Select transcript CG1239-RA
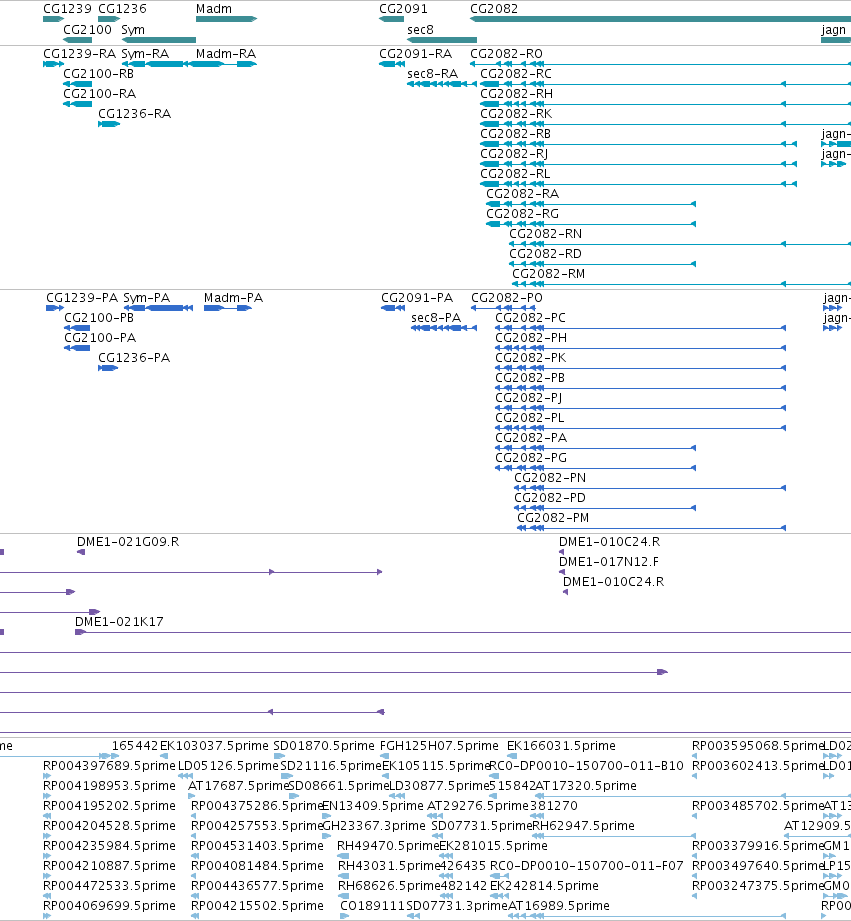The image size is (851, 921). pyautogui.click(x=79, y=54)
